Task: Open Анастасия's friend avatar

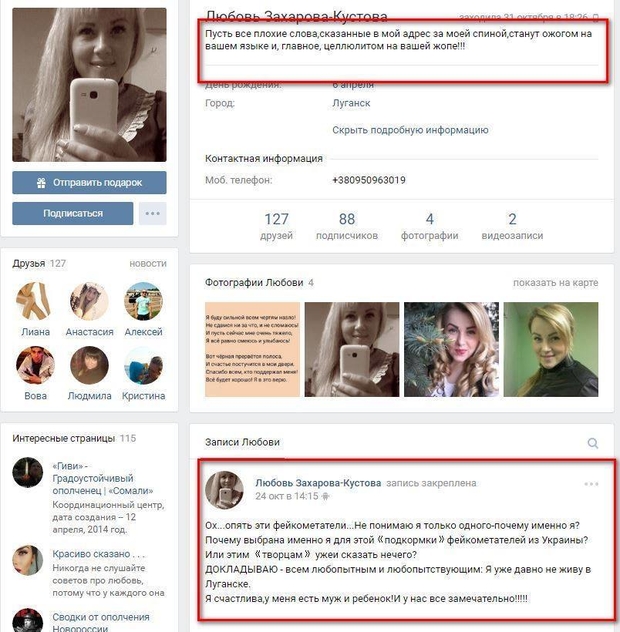Action: coord(89,301)
